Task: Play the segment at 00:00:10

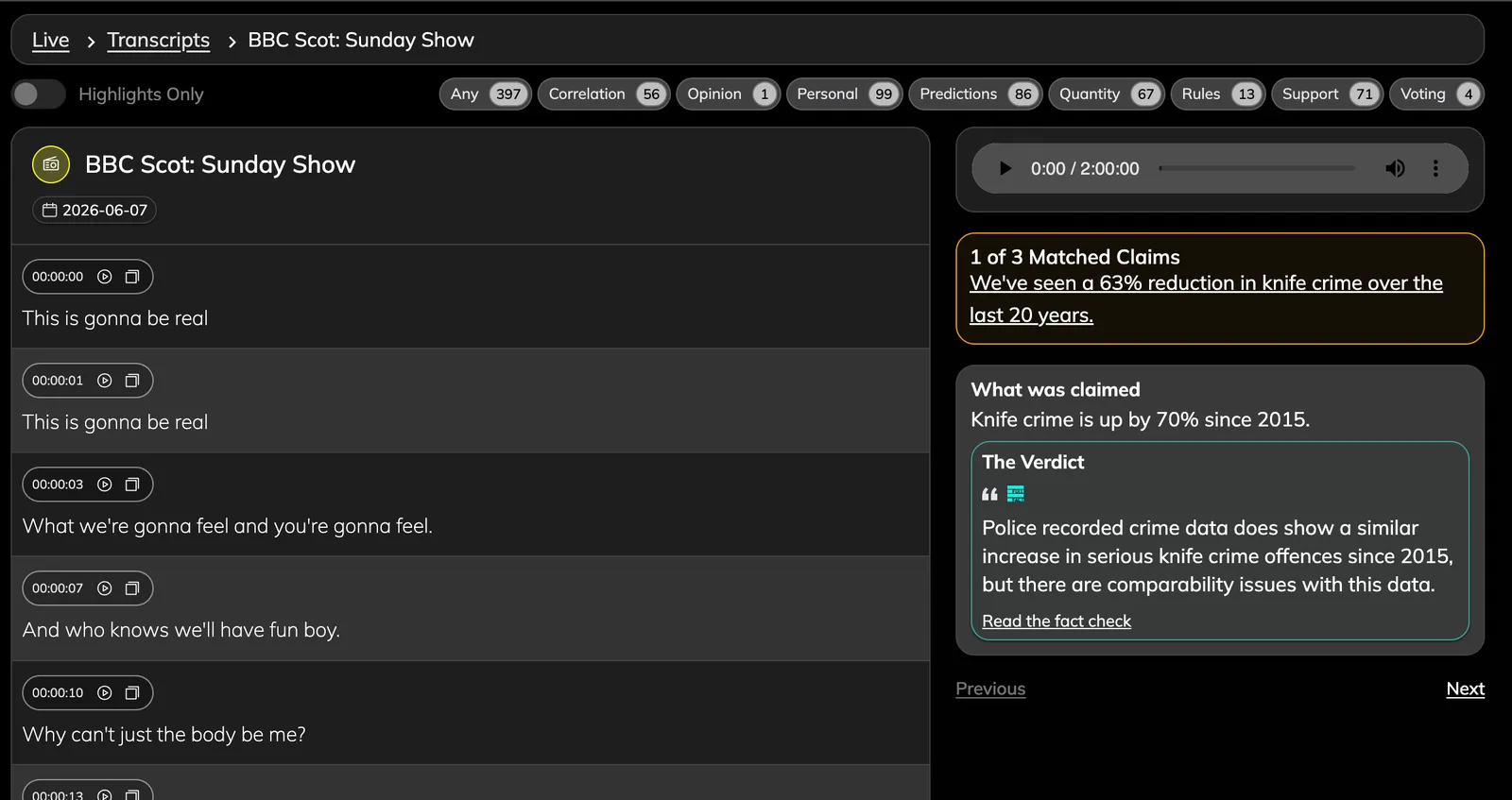Action: 105,692
